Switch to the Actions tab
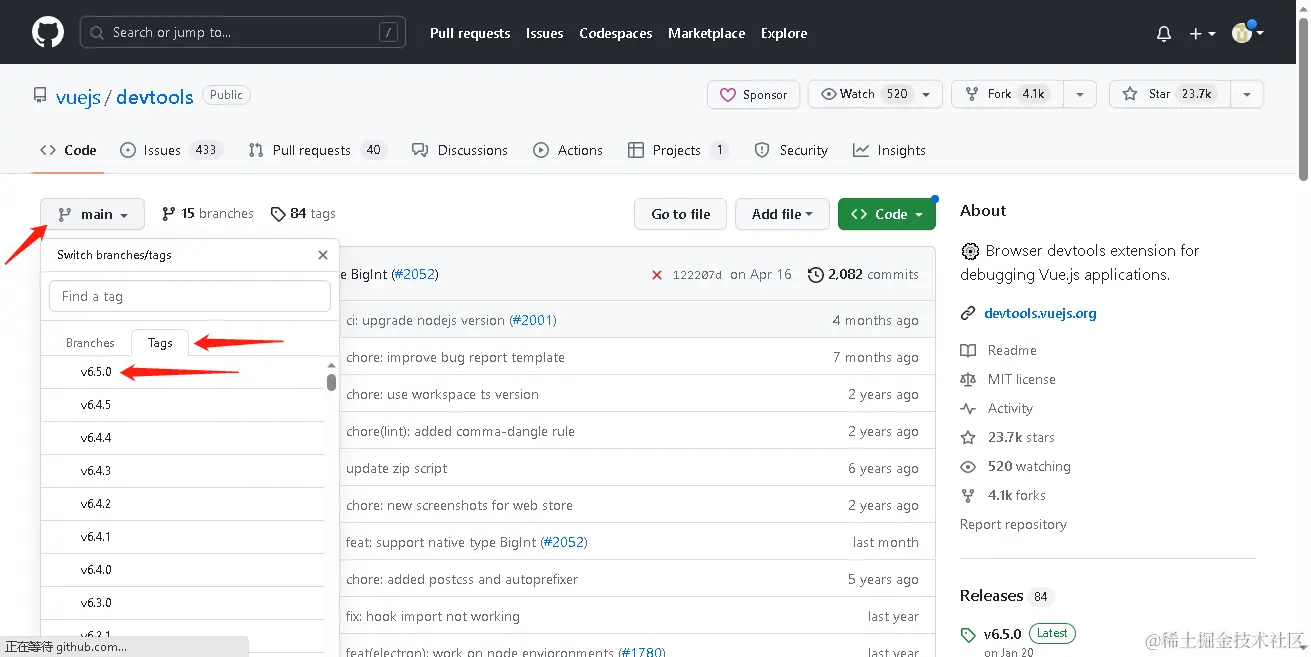Screen dimensions: 1311x657 click(x=568, y=150)
